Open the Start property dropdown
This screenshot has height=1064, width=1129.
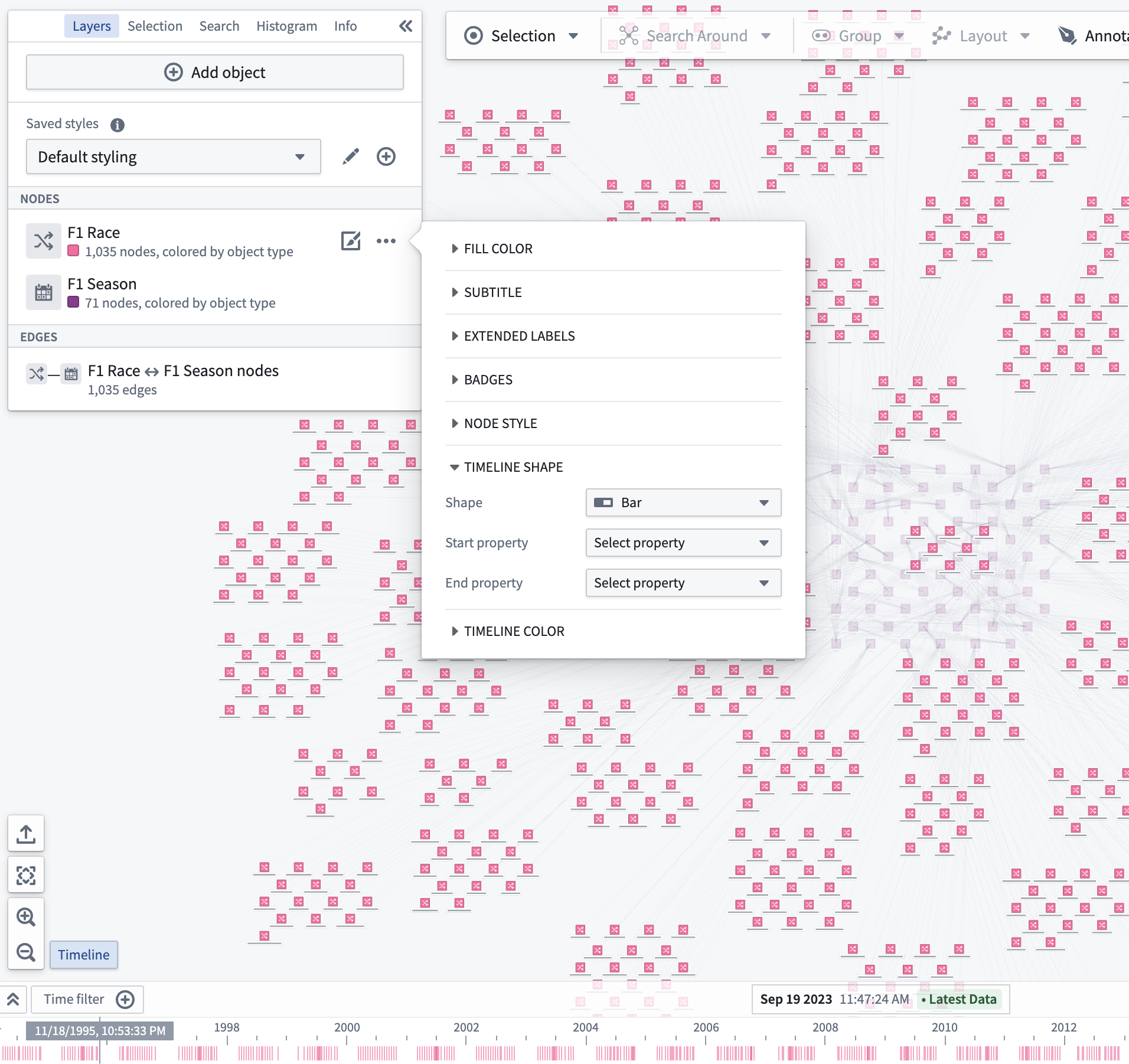pyautogui.click(x=683, y=543)
